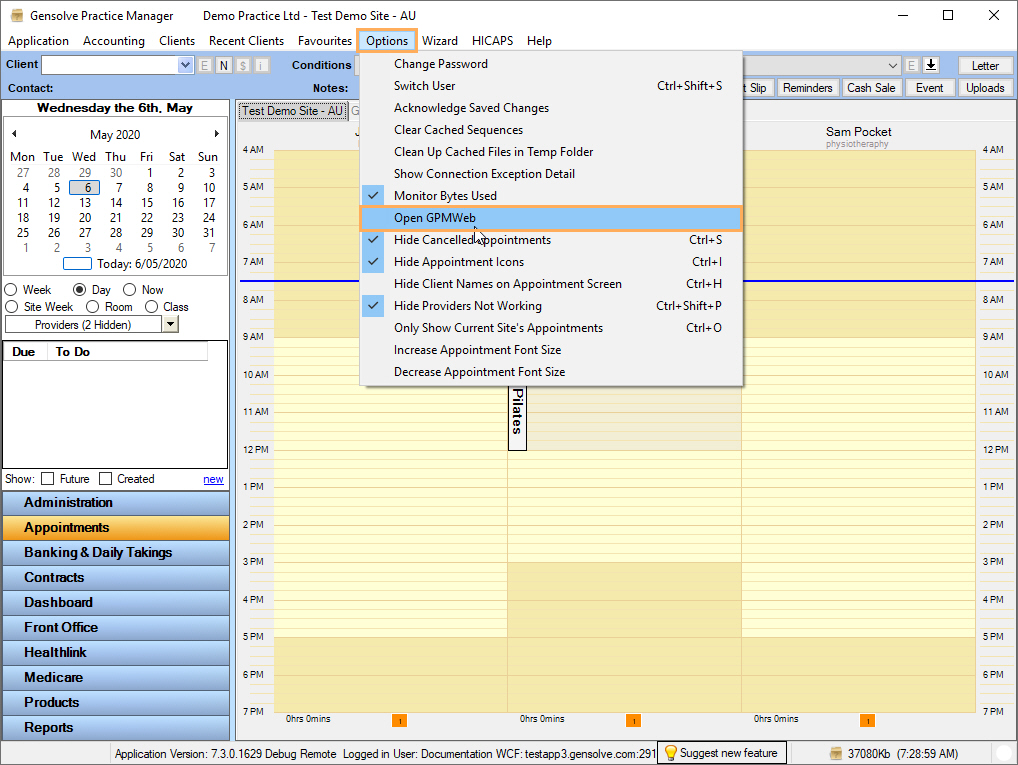Viewport: 1018px width, 765px height.
Task: Tick the Created checkbox
Action: [x=105, y=479]
